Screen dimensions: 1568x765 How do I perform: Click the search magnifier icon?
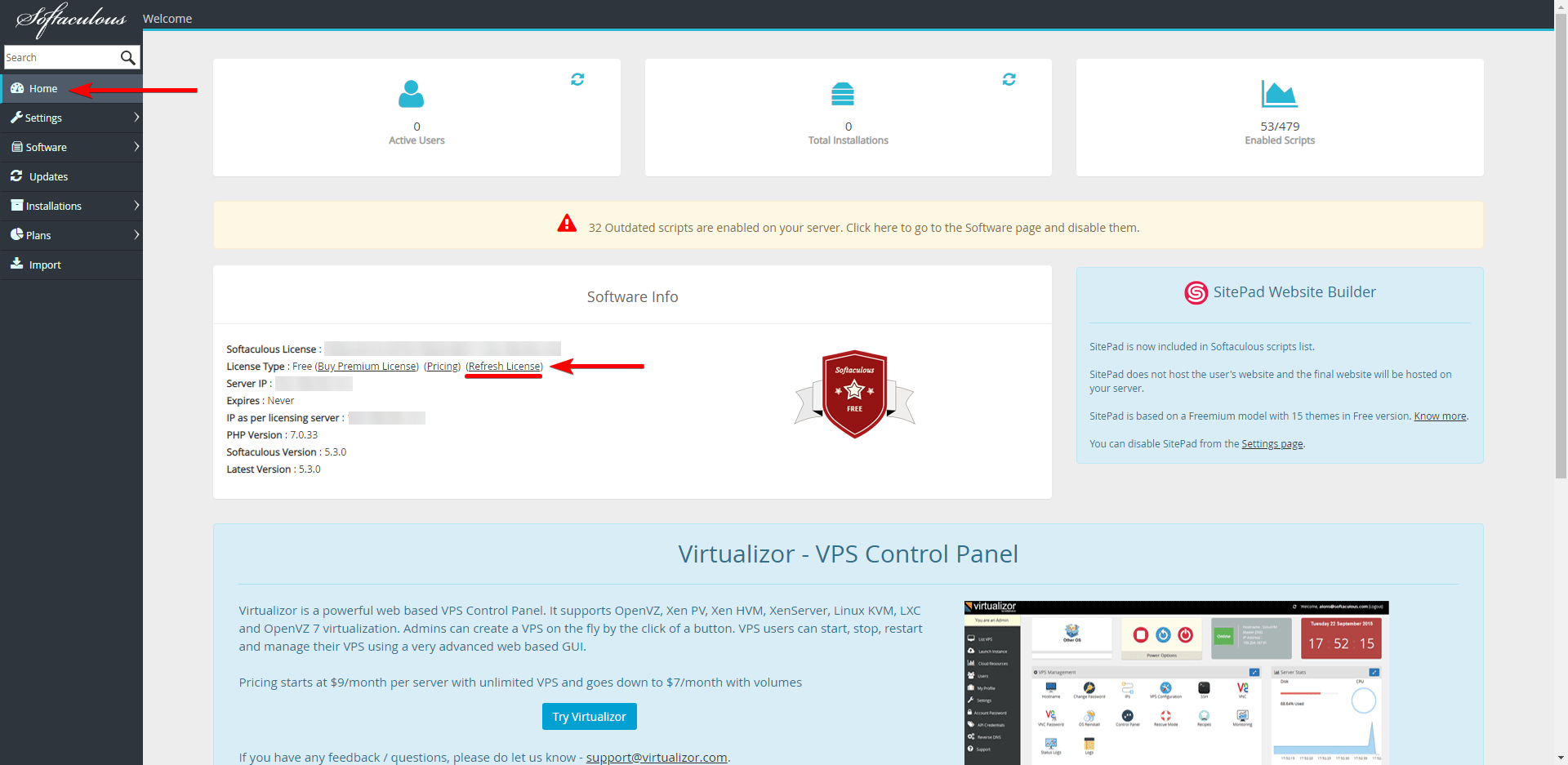coord(128,57)
